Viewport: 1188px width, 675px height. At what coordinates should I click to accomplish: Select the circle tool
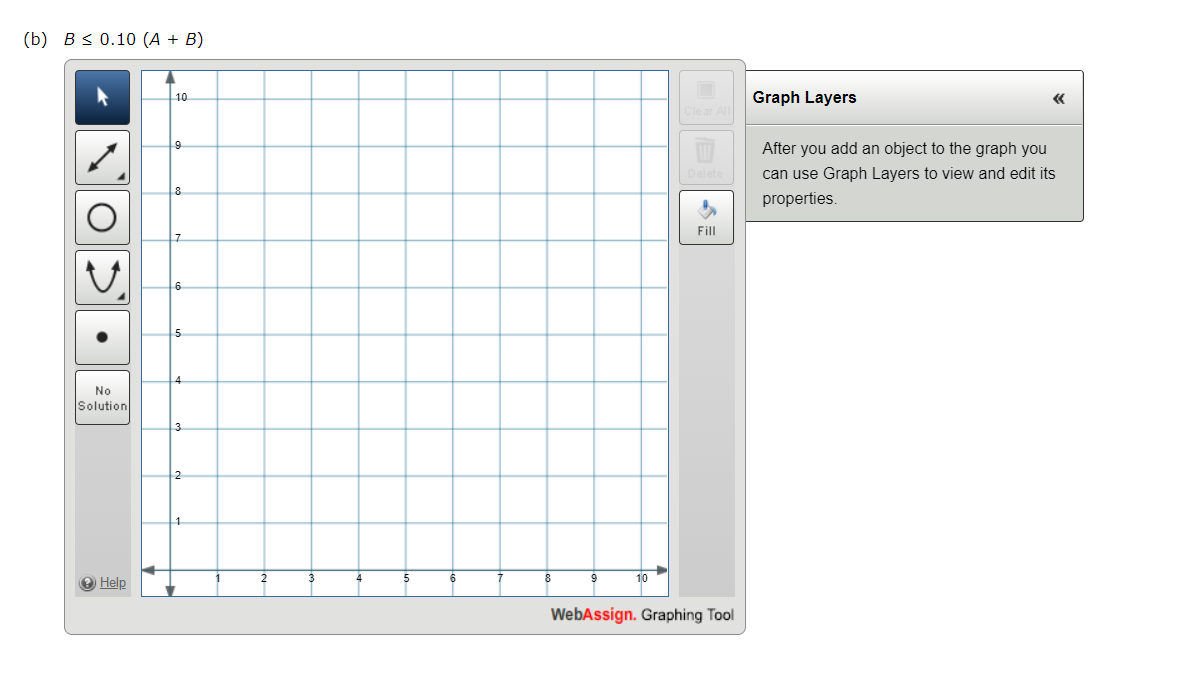tap(102, 217)
